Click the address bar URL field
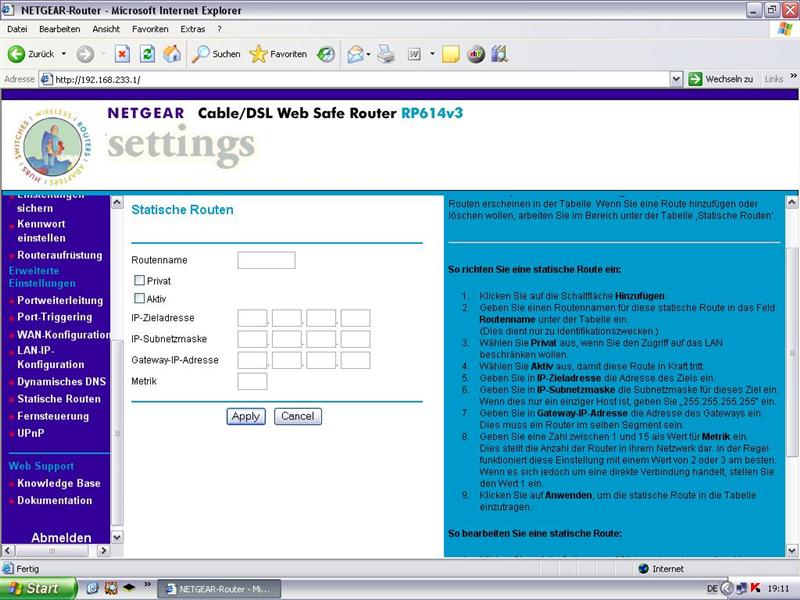800x600 pixels. click(354, 79)
